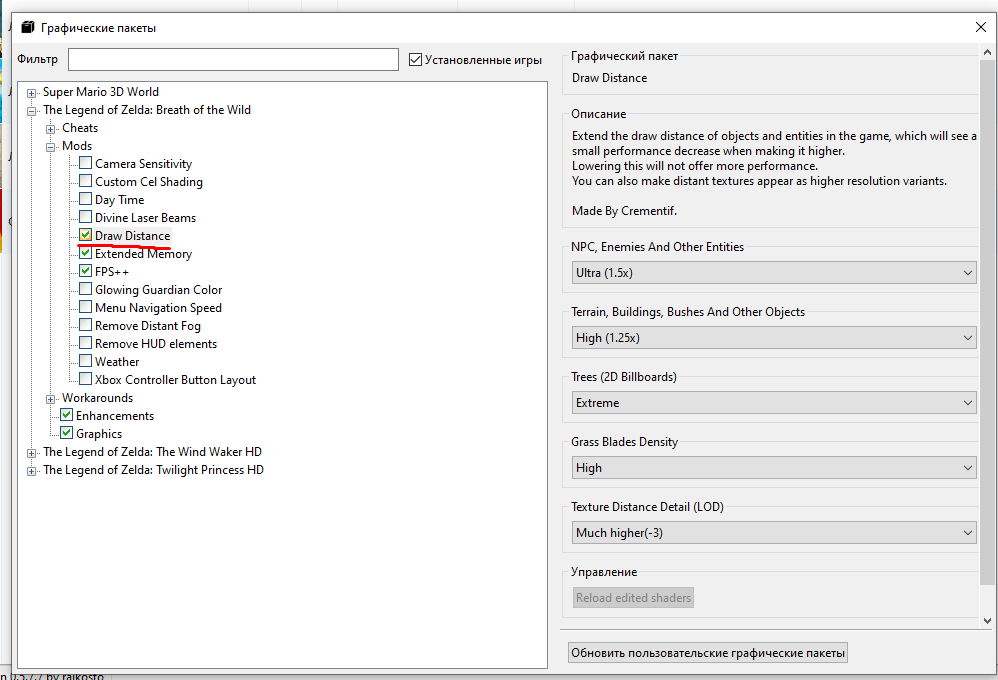Image resolution: width=998 pixels, height=680 pixels.
Task: Select the Cheats tree item
Action: (x=80, y=128)
